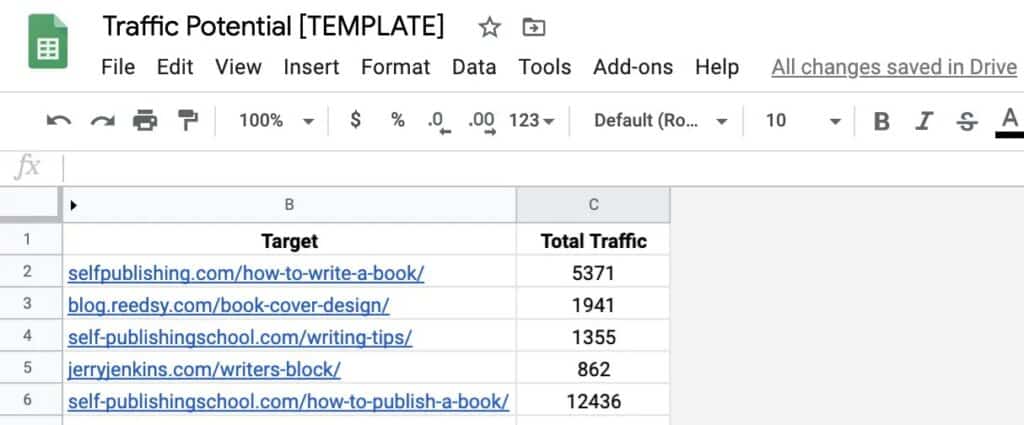The height and width of the screenshot is (425, 1024).
Task: Select cell with value 12436
Action: click(x=593, y=400)
